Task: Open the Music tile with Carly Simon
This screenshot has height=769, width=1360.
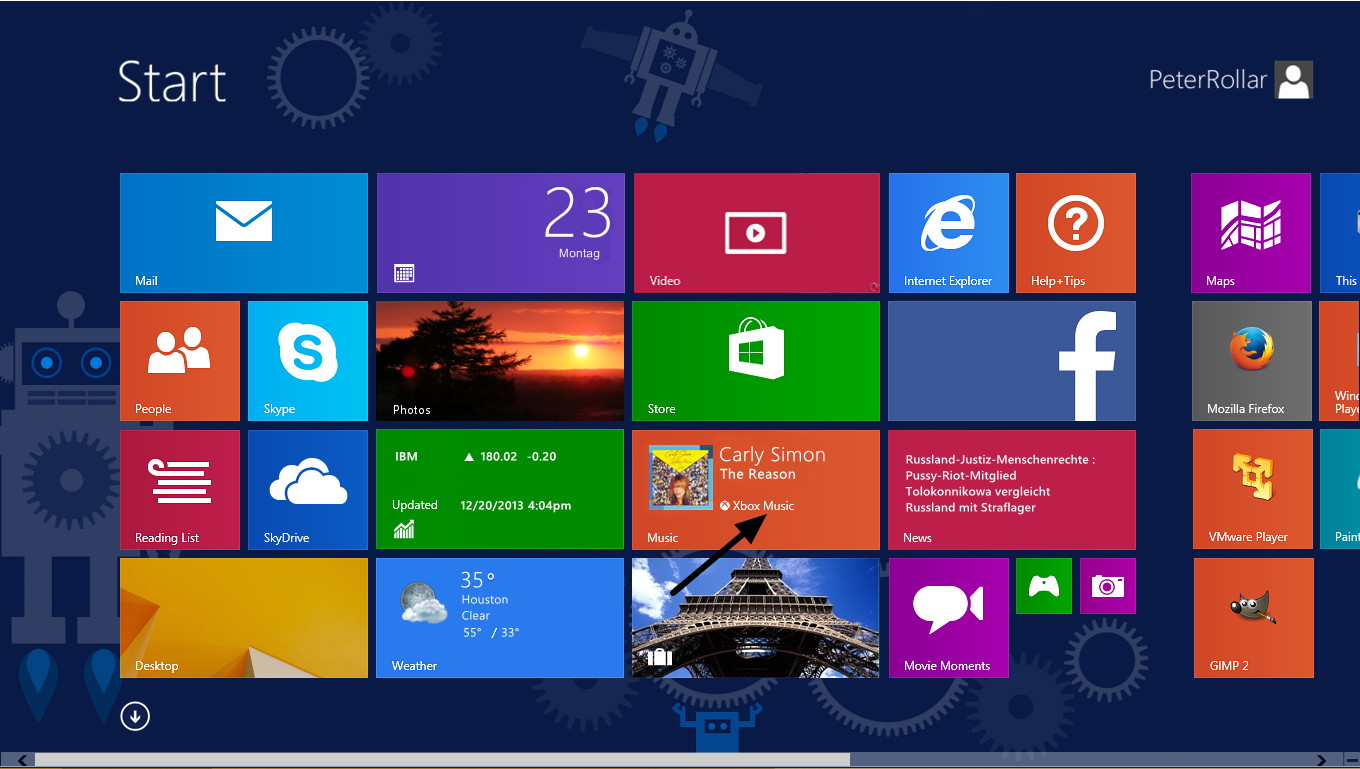Action: click(756, 490)
